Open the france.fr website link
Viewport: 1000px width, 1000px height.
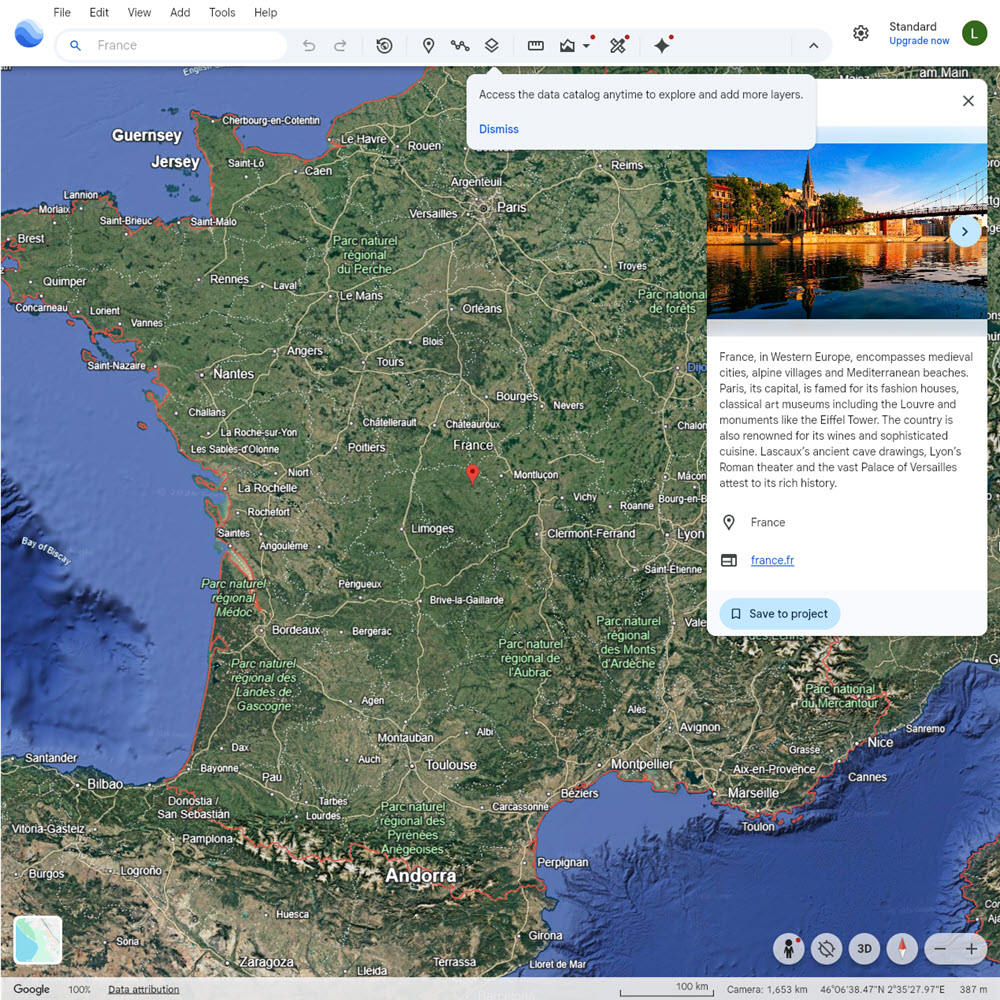(x=772, y=560)
